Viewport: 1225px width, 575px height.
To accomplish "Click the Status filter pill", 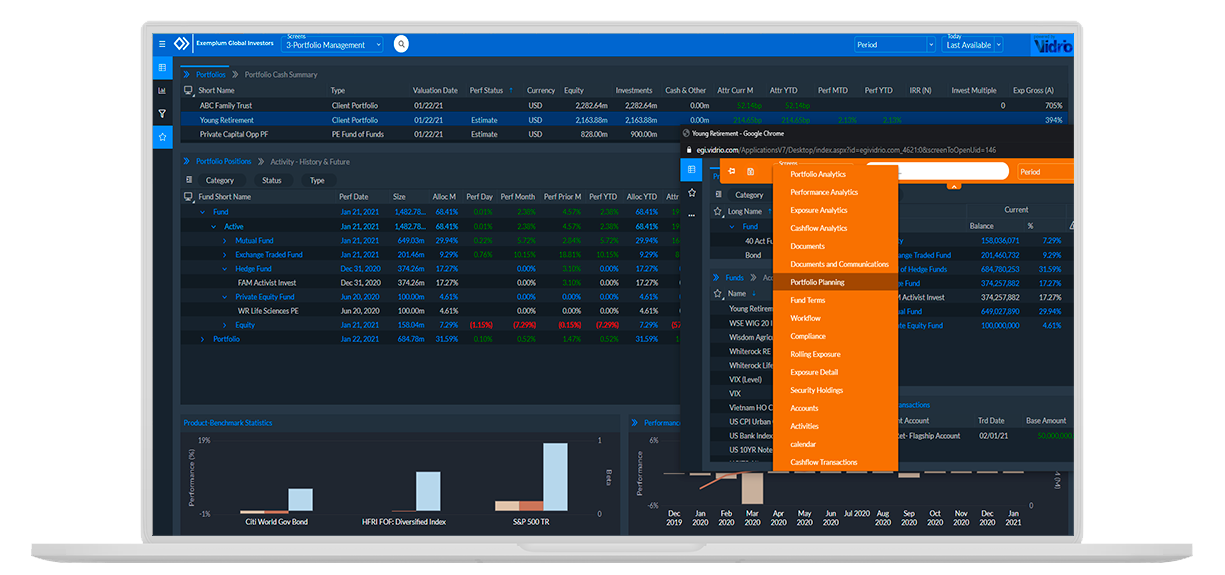I will click(x=272, y=180).
